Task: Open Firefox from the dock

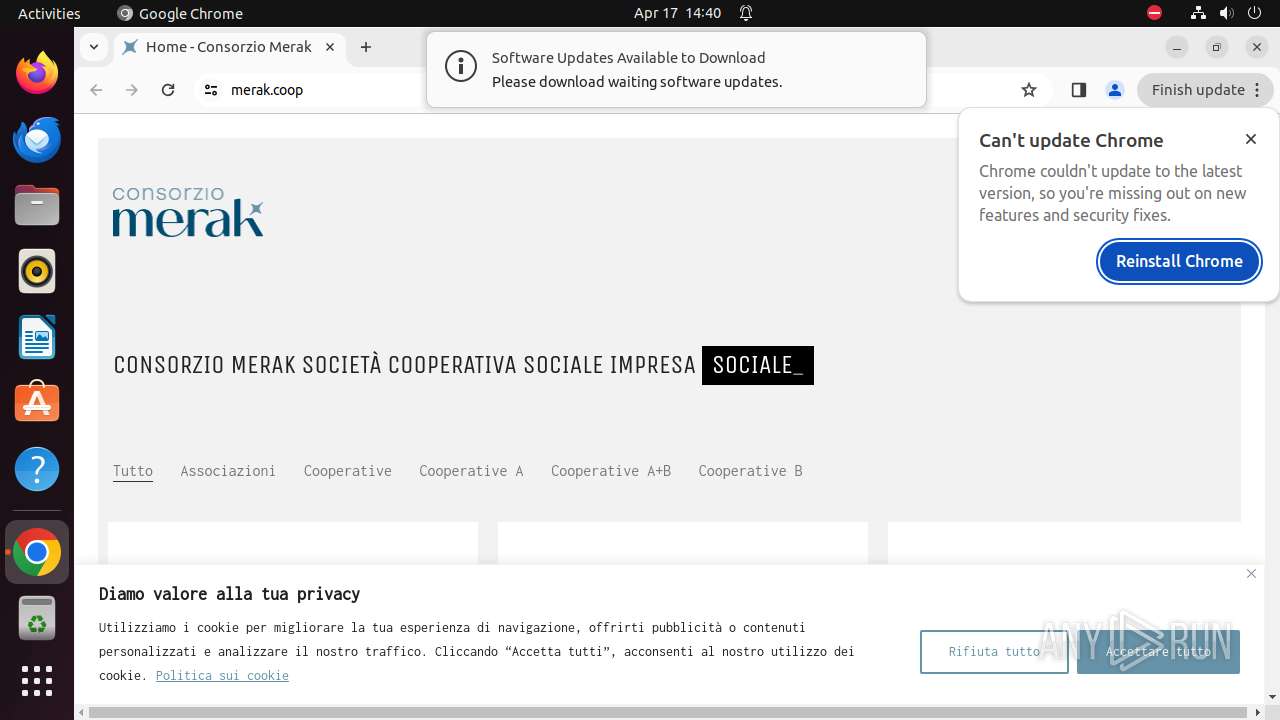Action: coord(37,74)
